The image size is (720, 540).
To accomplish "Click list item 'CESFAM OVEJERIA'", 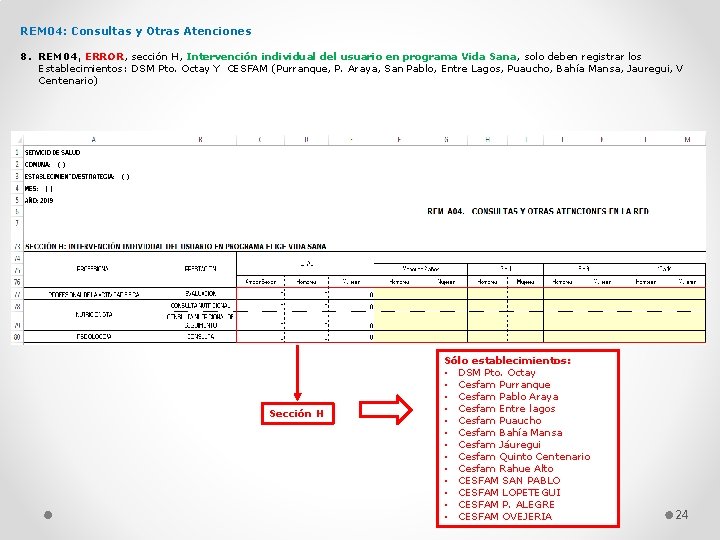I will (x=505, y=516).
